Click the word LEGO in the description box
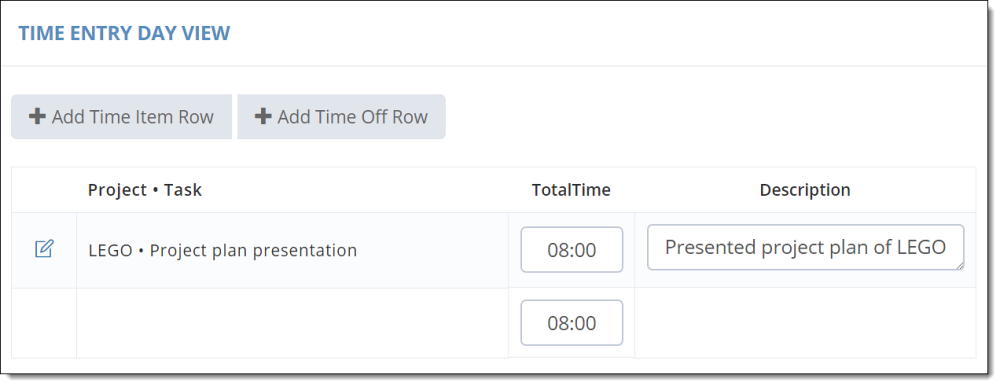 tap(921, 247)
